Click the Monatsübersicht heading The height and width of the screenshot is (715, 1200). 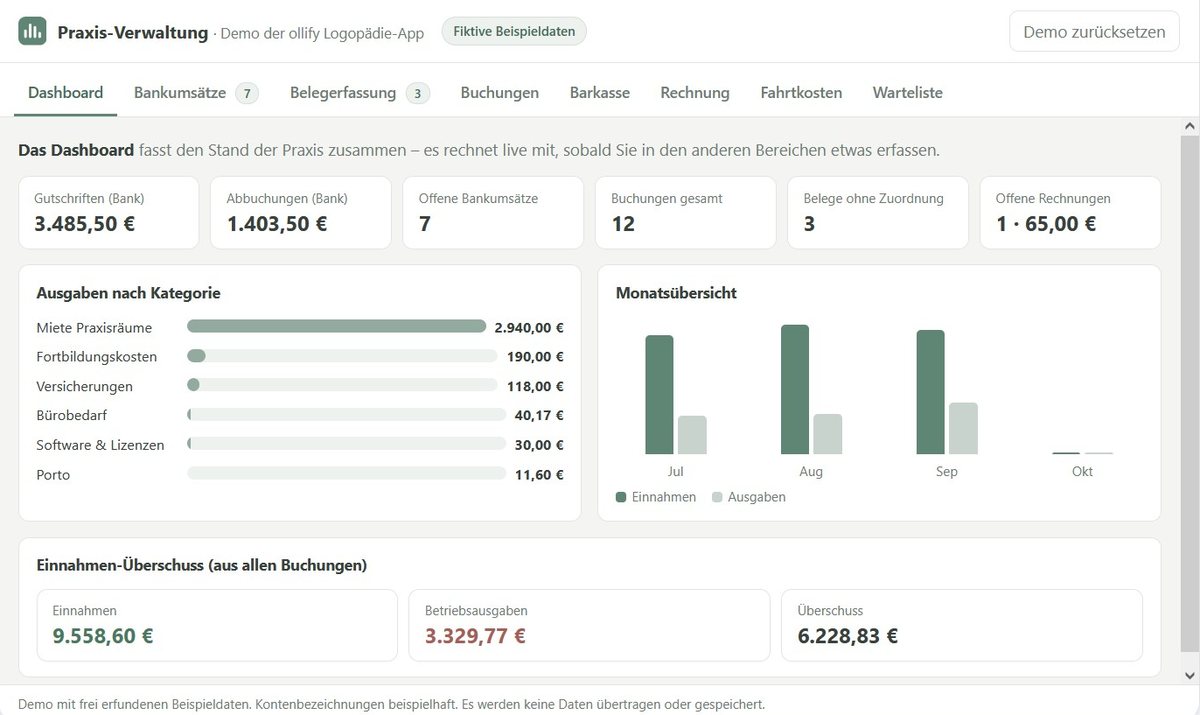tap(676, 293)
